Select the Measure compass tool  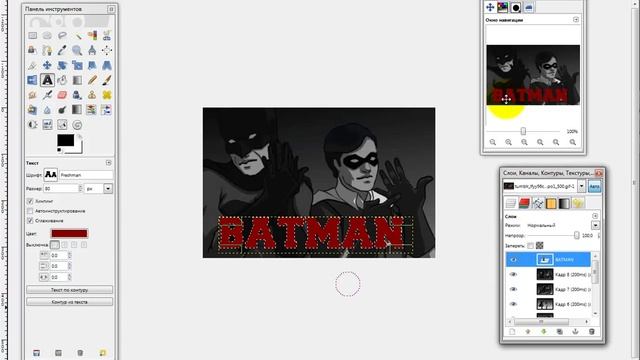[92, 51]
